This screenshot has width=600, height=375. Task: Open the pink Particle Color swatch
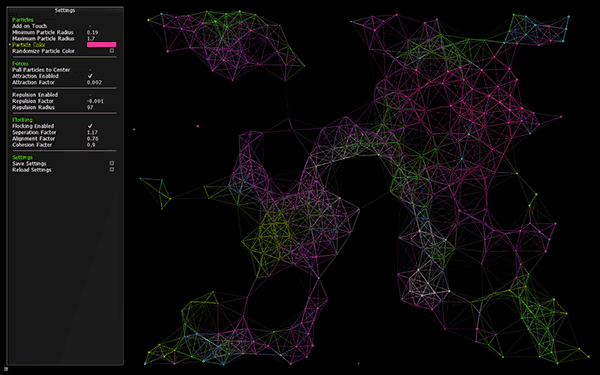101,44
